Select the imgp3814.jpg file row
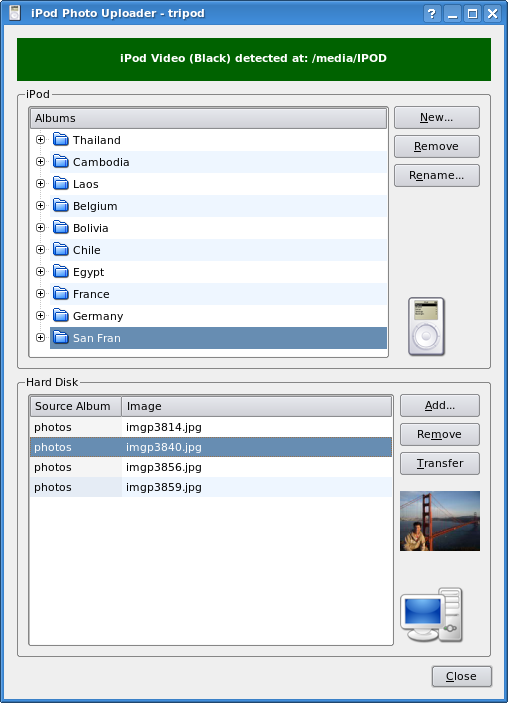The width and height of the screenshot is (508, 703). coord(211,427)
